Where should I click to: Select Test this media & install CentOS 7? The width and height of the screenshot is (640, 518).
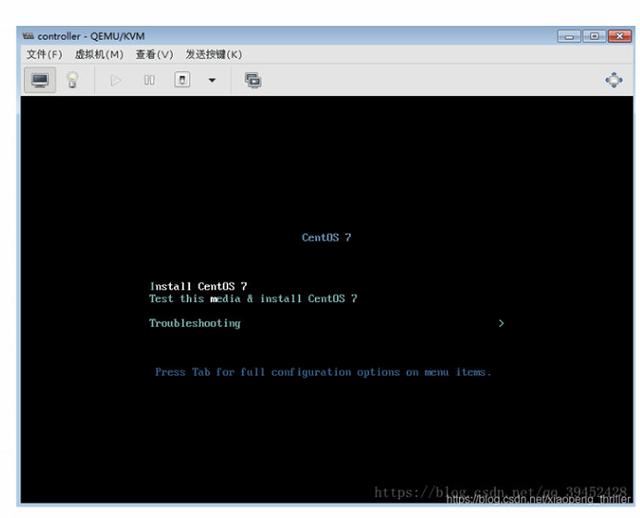(x=253, y=298)
